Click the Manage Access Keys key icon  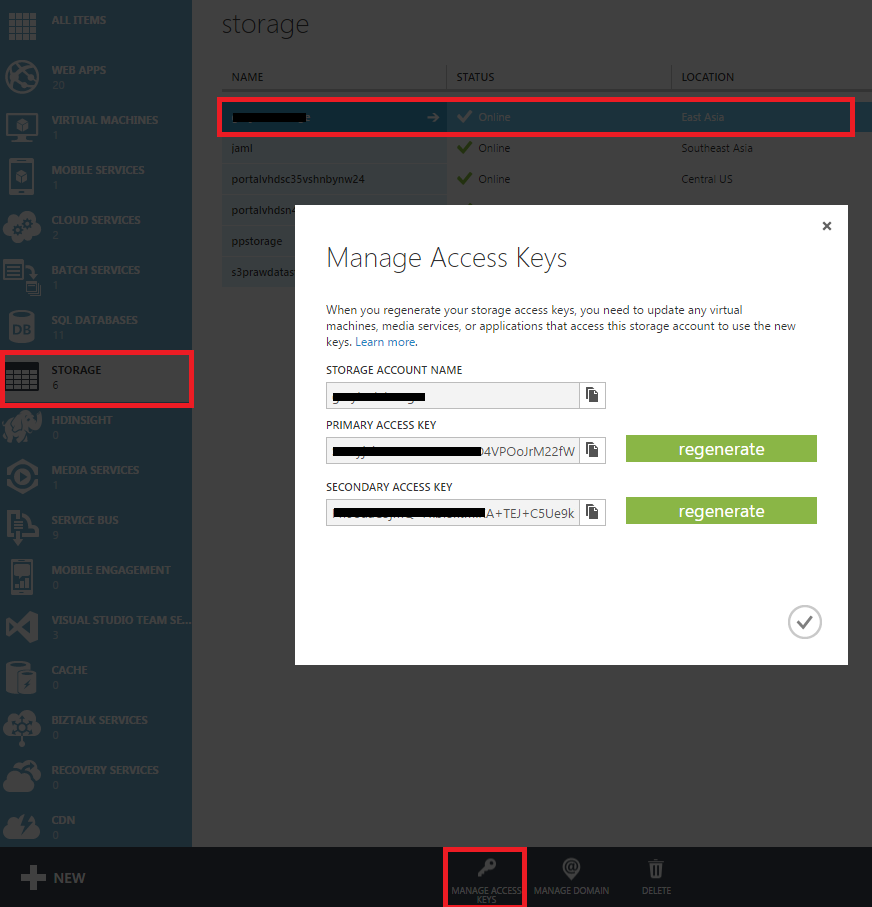click(x=485, y=867)
